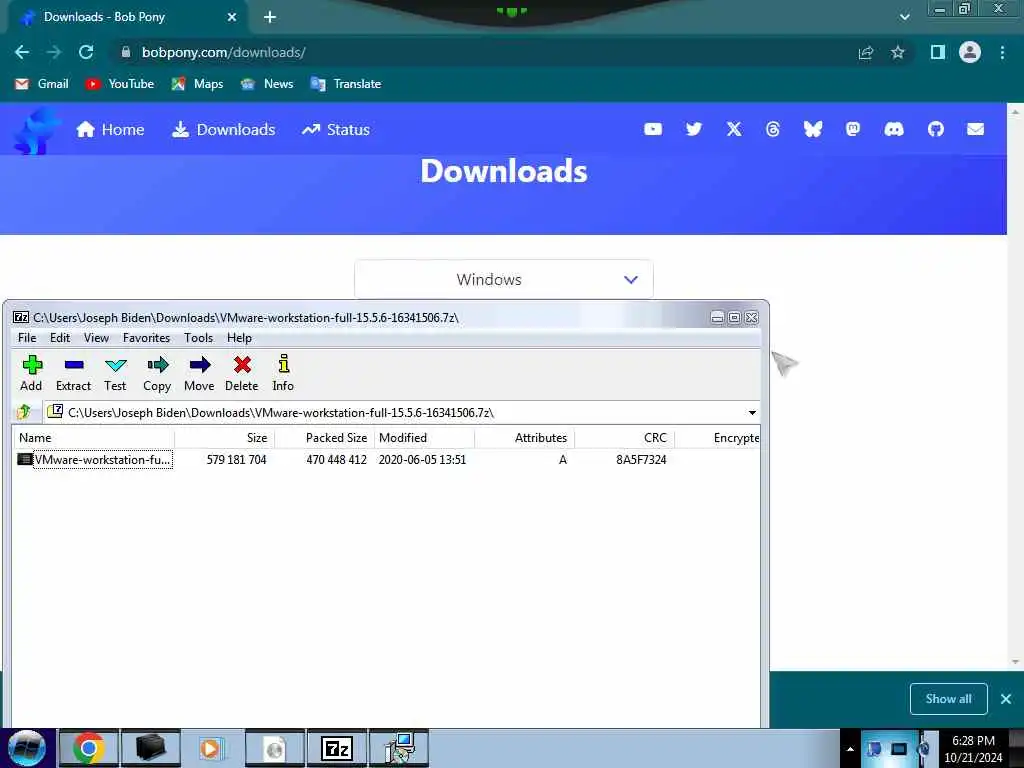Image resolution: width=1024 pixels, height=768 pixels.
Task: Open the taskbar clock showing 6:28 PM
Action: (973, 749)
